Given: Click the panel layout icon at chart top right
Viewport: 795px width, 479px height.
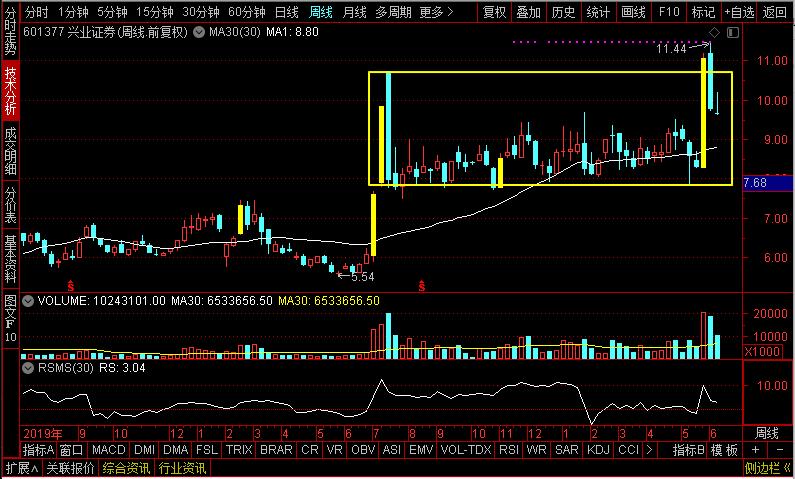Looking at the screenshot, I should [x=733, y=33].
